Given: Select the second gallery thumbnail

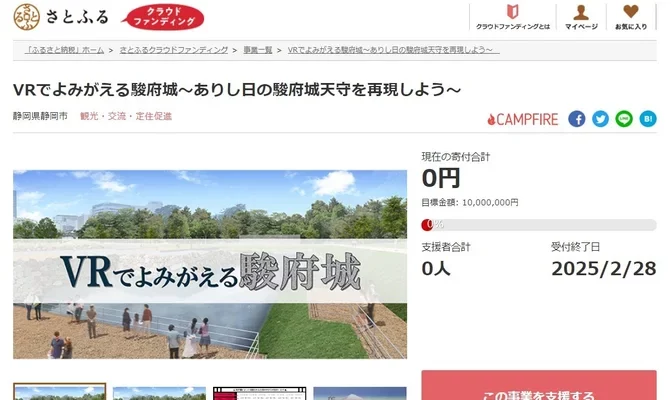Looking at the screenshot, I should [x=159, y=392].
